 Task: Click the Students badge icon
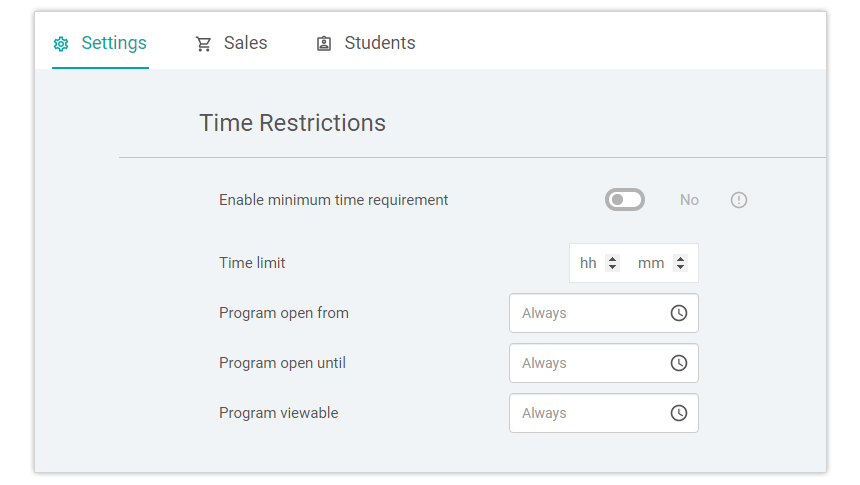[324, 44]
